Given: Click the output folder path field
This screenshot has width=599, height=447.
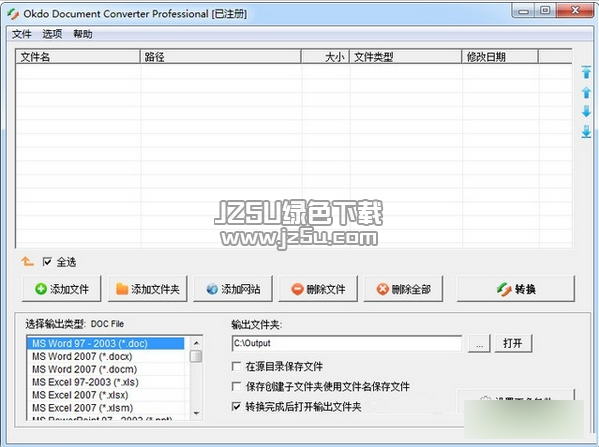Looking at the screenshot, I should (346, 343).
